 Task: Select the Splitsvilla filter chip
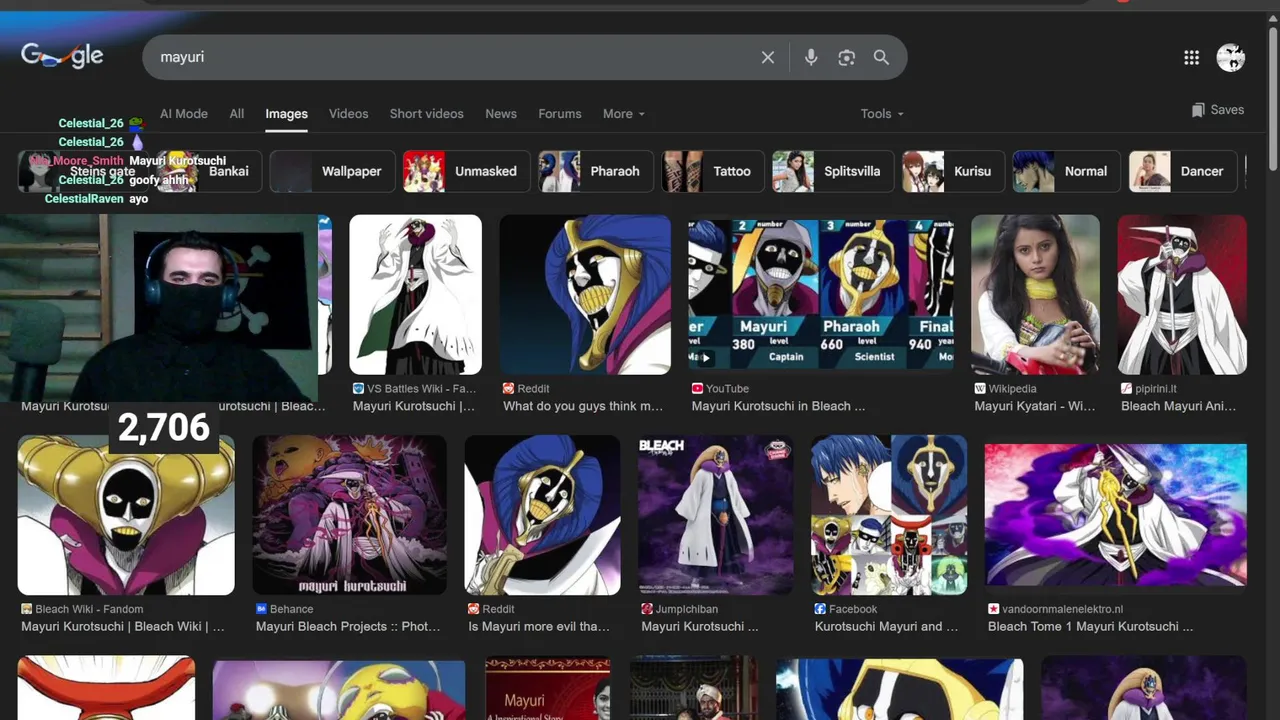[833, 171]
